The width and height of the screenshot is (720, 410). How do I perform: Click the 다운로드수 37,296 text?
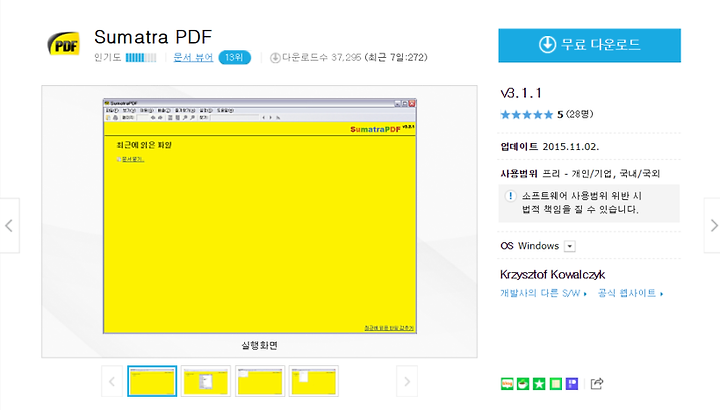tap(321, 57)
